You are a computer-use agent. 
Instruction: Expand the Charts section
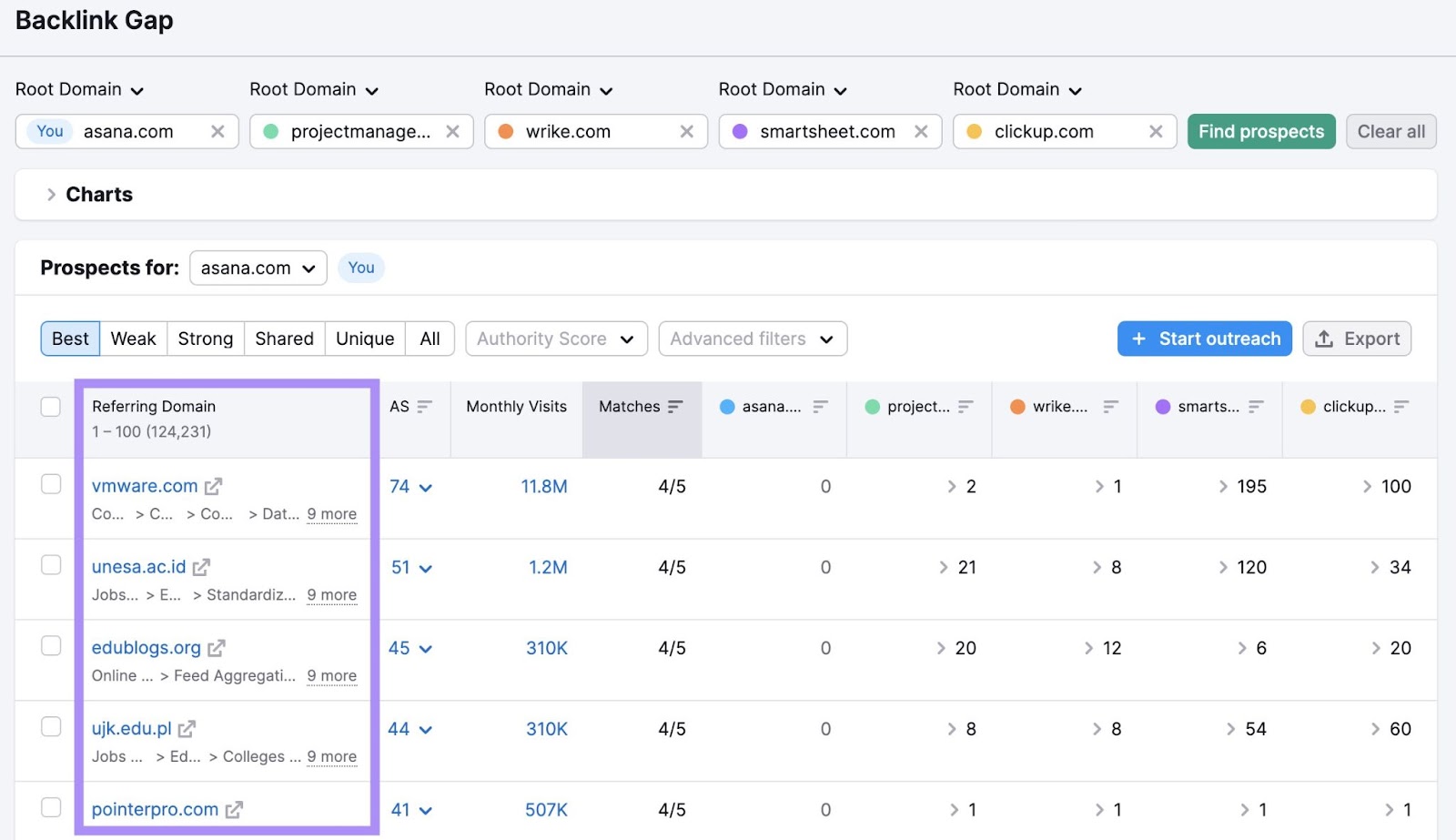coord(52,194)
